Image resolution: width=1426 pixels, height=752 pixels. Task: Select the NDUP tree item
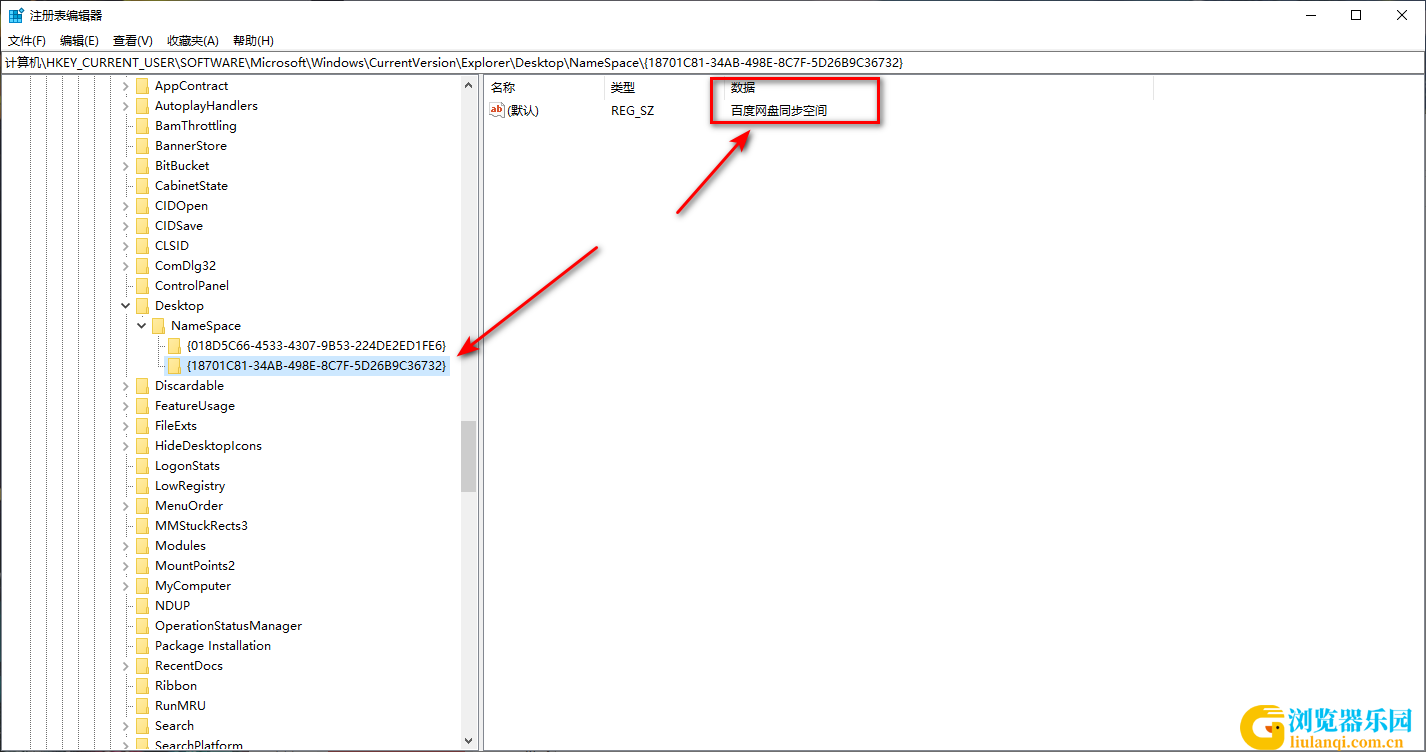pos(172,606)
